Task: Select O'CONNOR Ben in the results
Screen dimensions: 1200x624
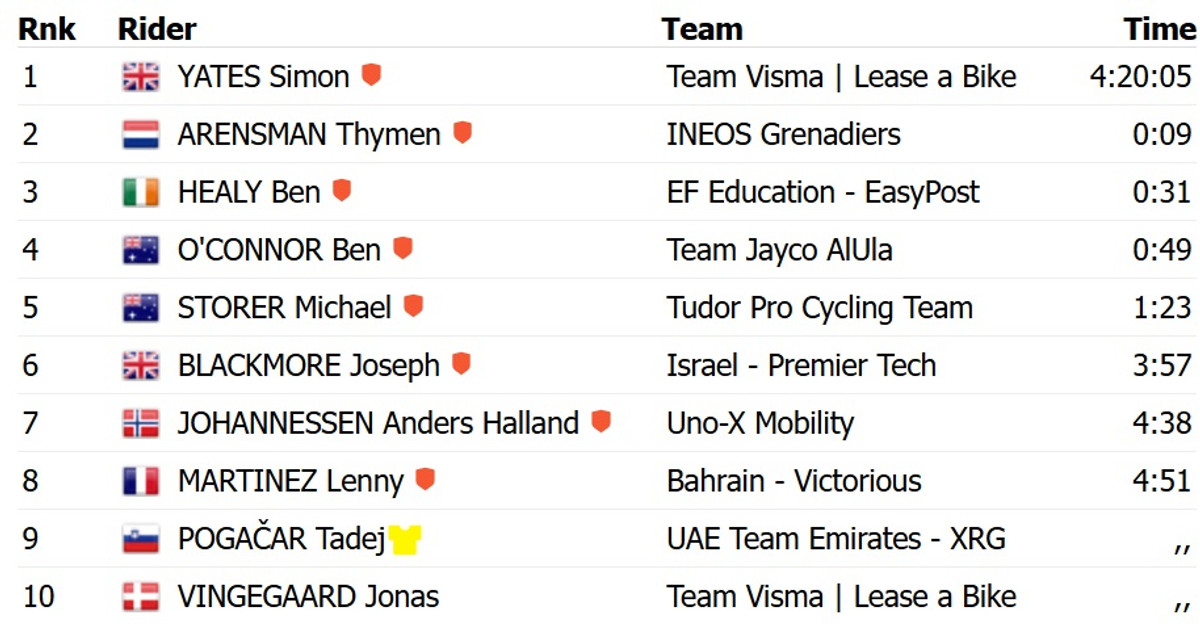Action: (279, 250)
